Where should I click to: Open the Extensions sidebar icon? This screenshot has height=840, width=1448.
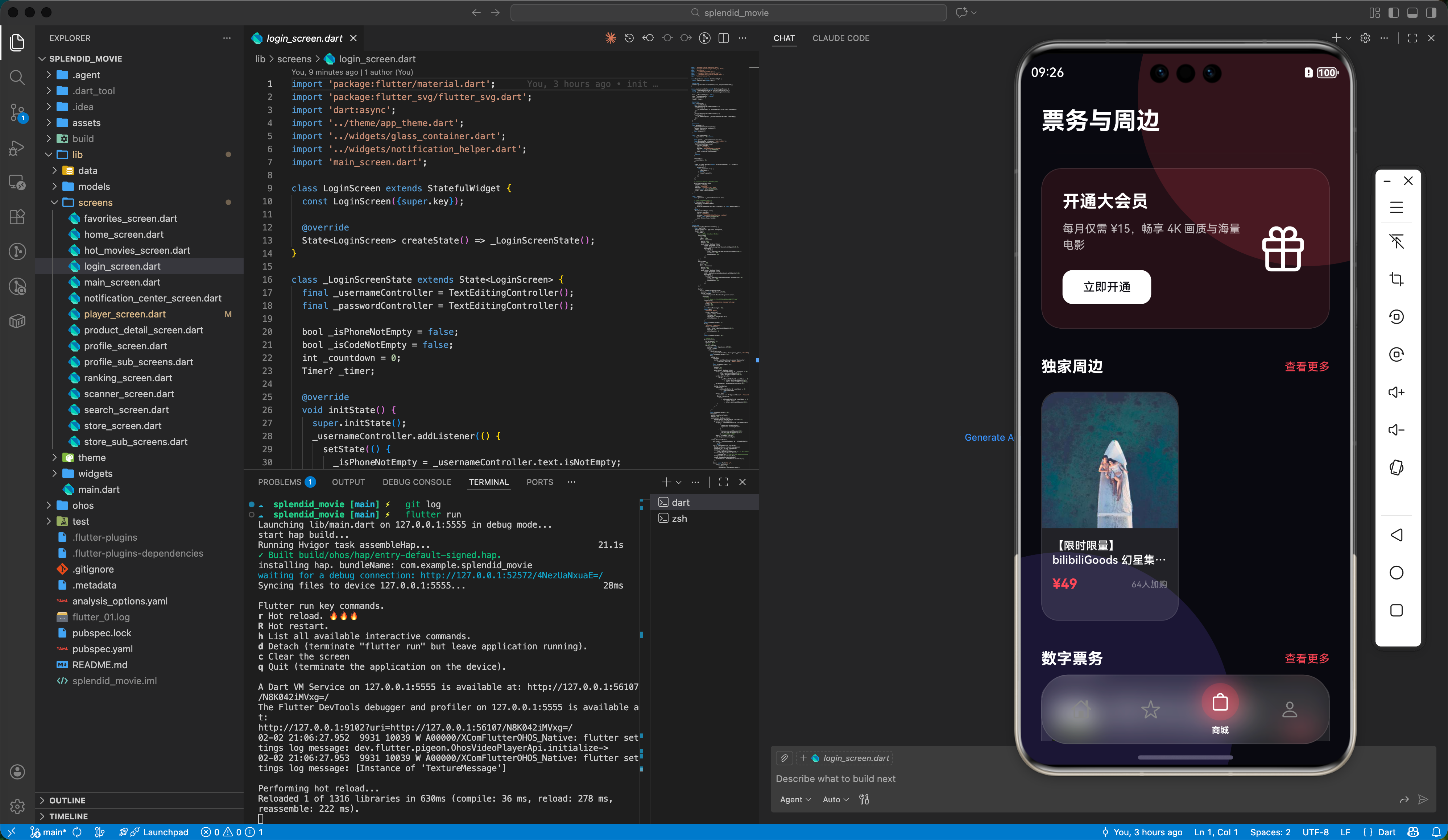[17, 217]
